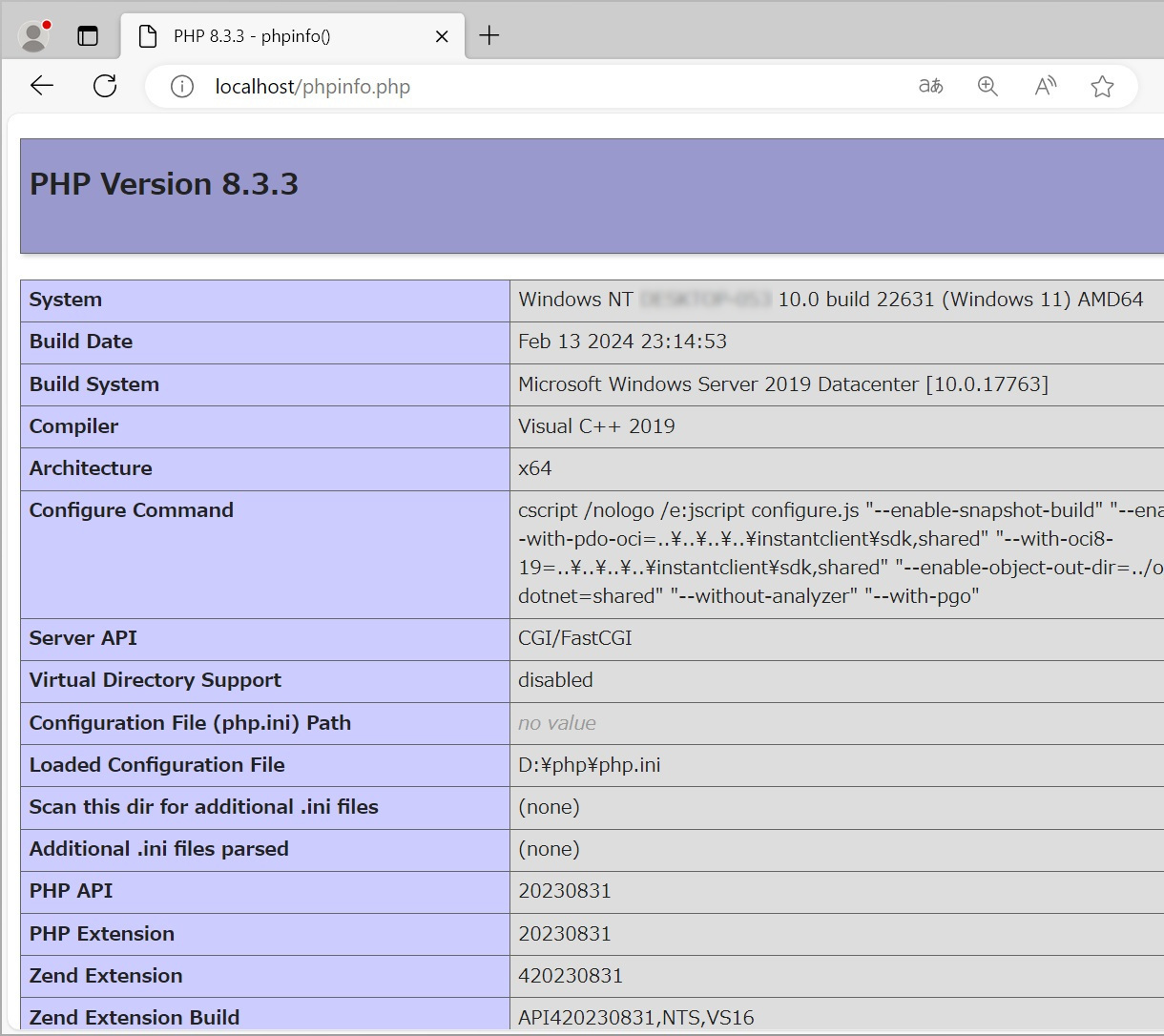Close the phpinfo browser tab

441,36
